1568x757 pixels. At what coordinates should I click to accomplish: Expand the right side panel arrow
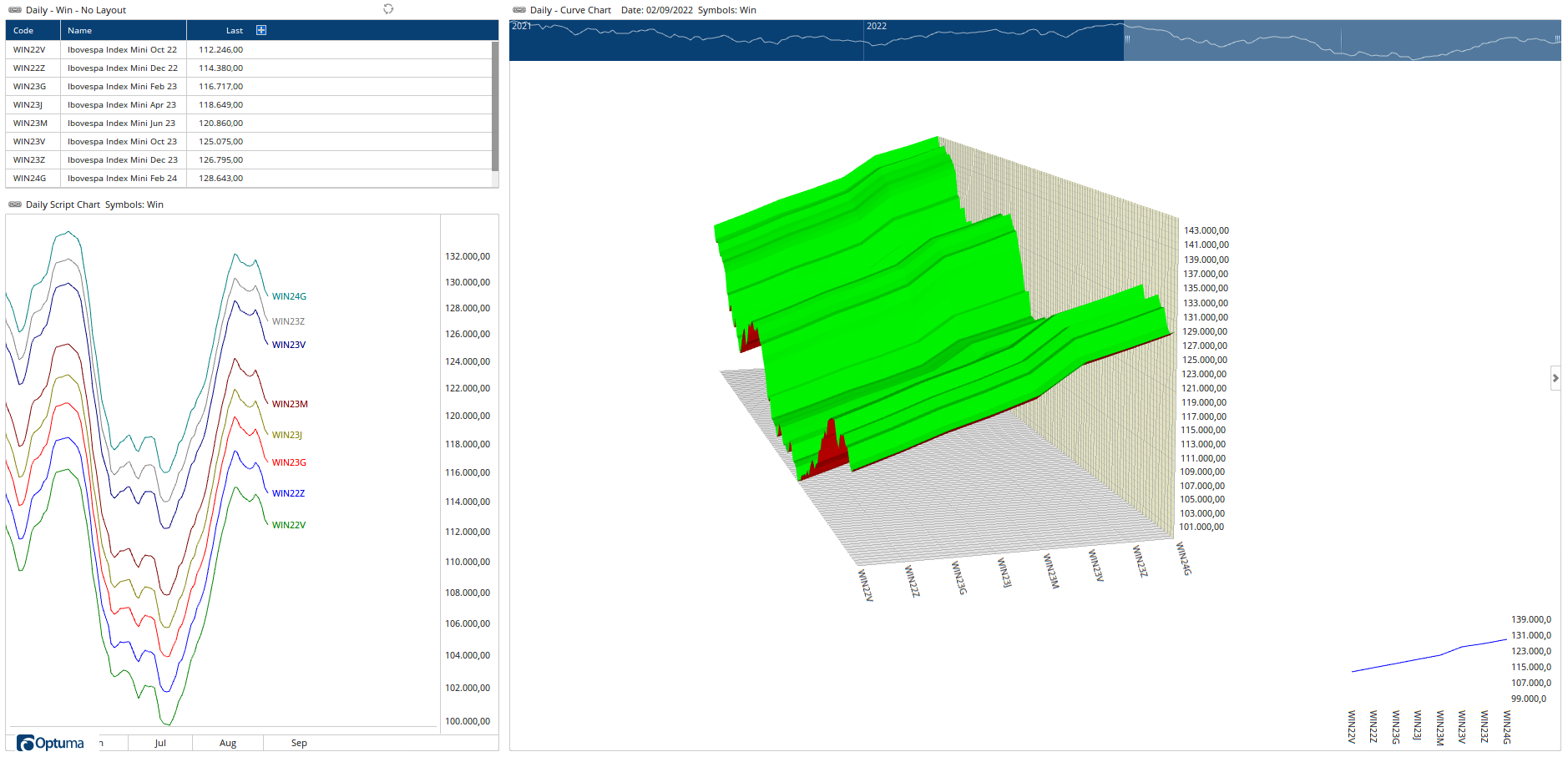(1555, 378)
